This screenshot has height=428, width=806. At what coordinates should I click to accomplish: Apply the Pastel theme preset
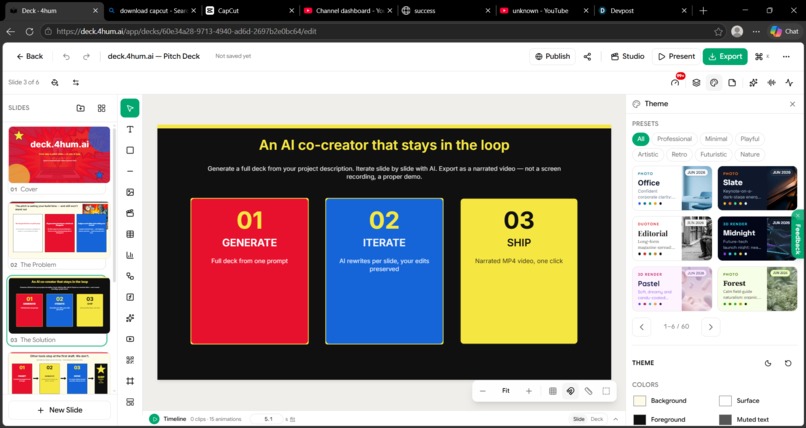pos(672,289)
